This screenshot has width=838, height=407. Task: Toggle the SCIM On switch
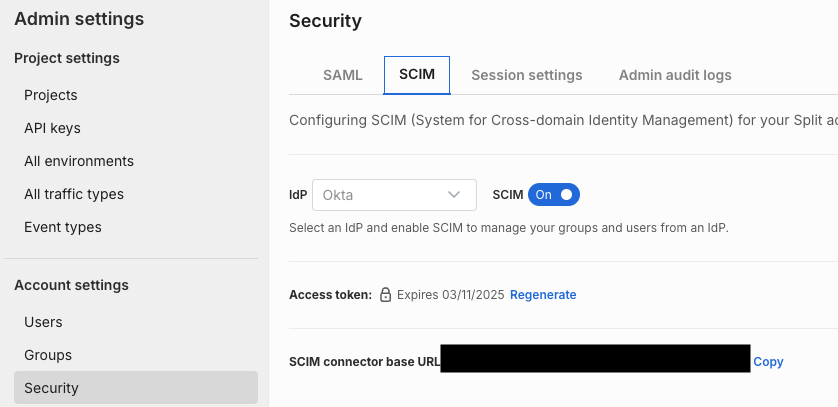pos(554,195)
